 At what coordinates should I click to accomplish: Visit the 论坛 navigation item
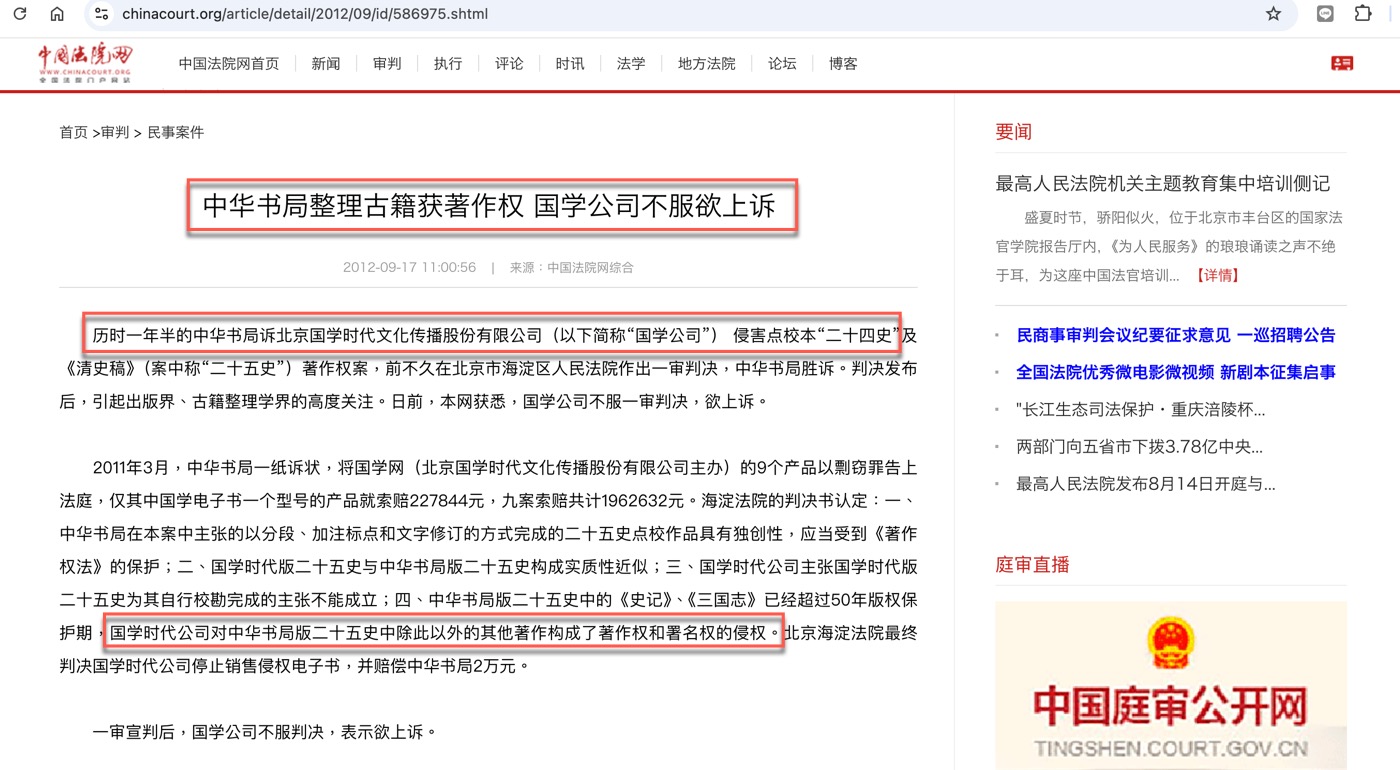click(x=782, y=63)
